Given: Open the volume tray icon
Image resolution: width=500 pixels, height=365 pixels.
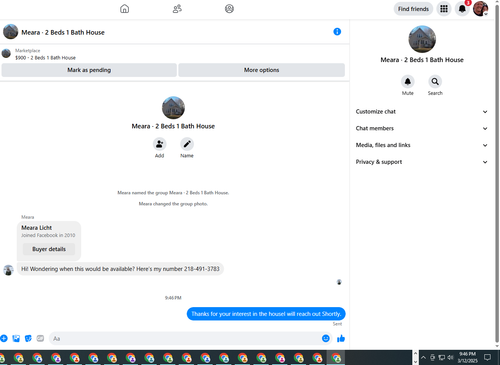Looking at the screenshot, I should coord(450,357).
